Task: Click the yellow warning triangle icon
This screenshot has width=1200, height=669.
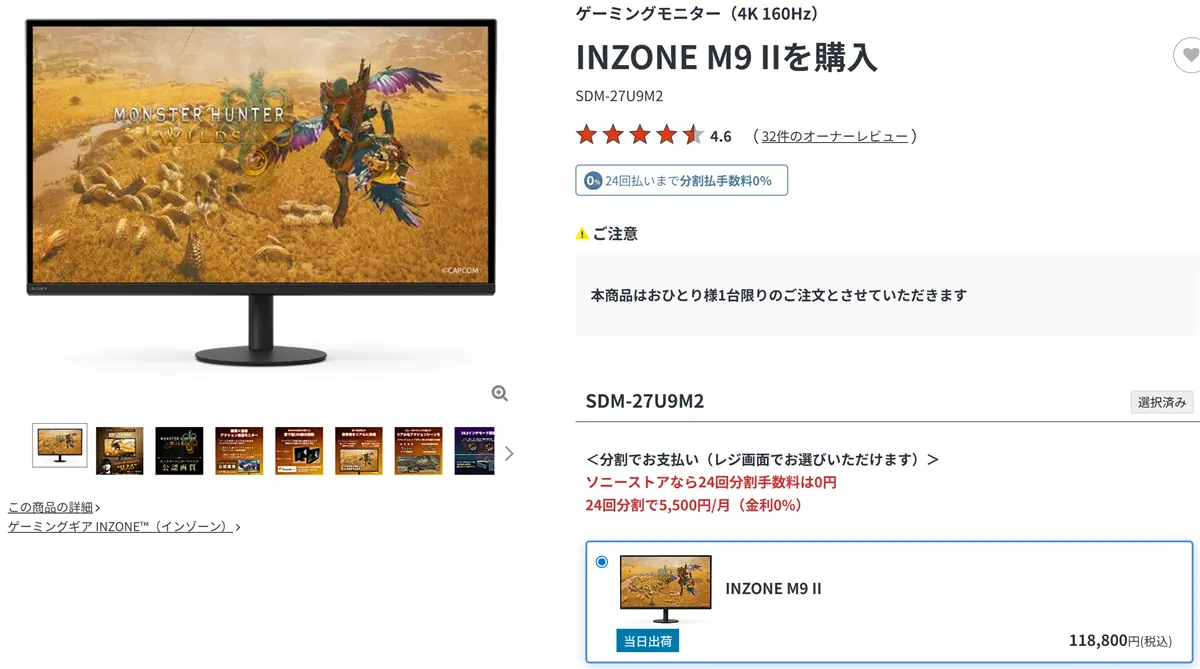Action: (582, 234)
